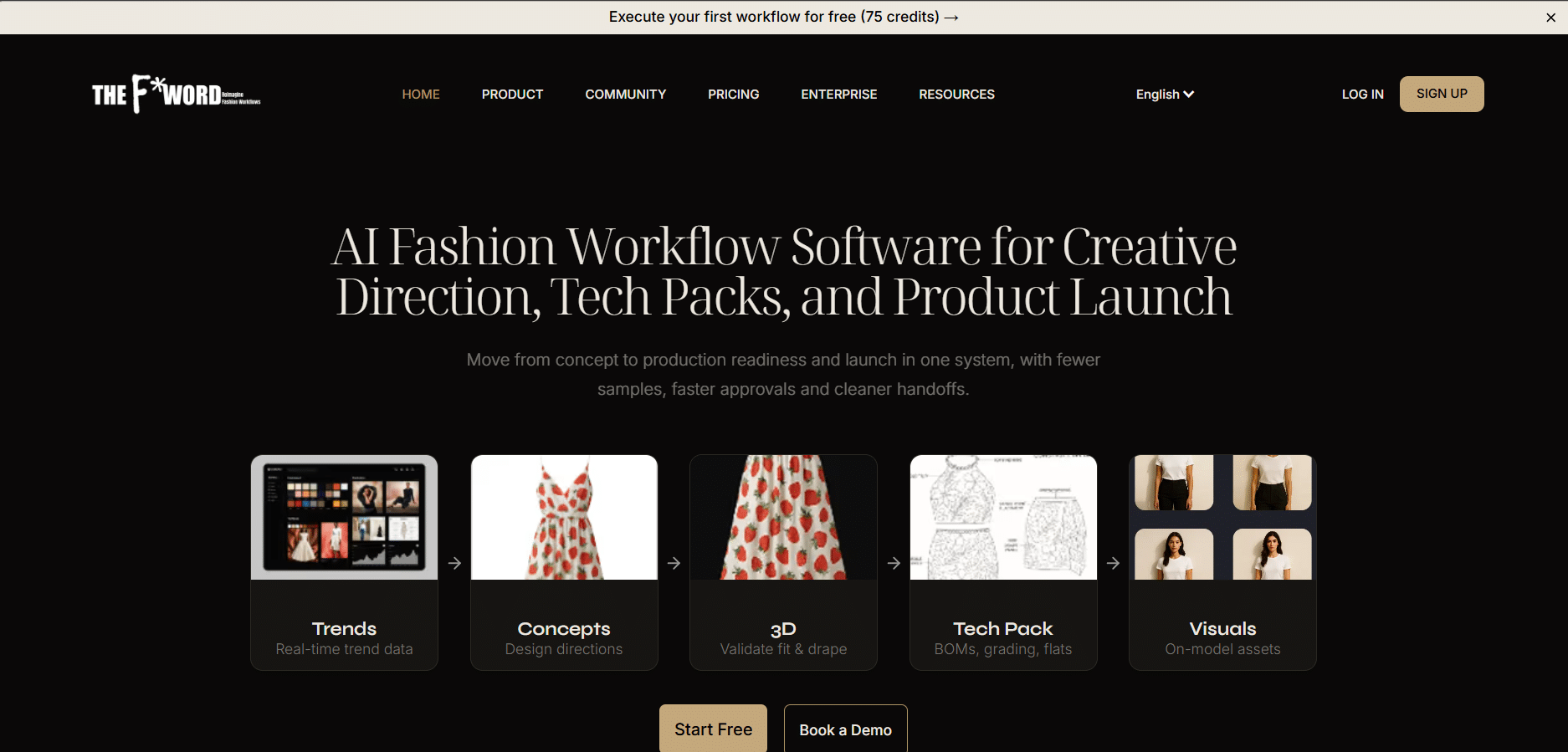Click the Start Free button
This screenshot has height=752, width=1568.
tap(713, 729)
